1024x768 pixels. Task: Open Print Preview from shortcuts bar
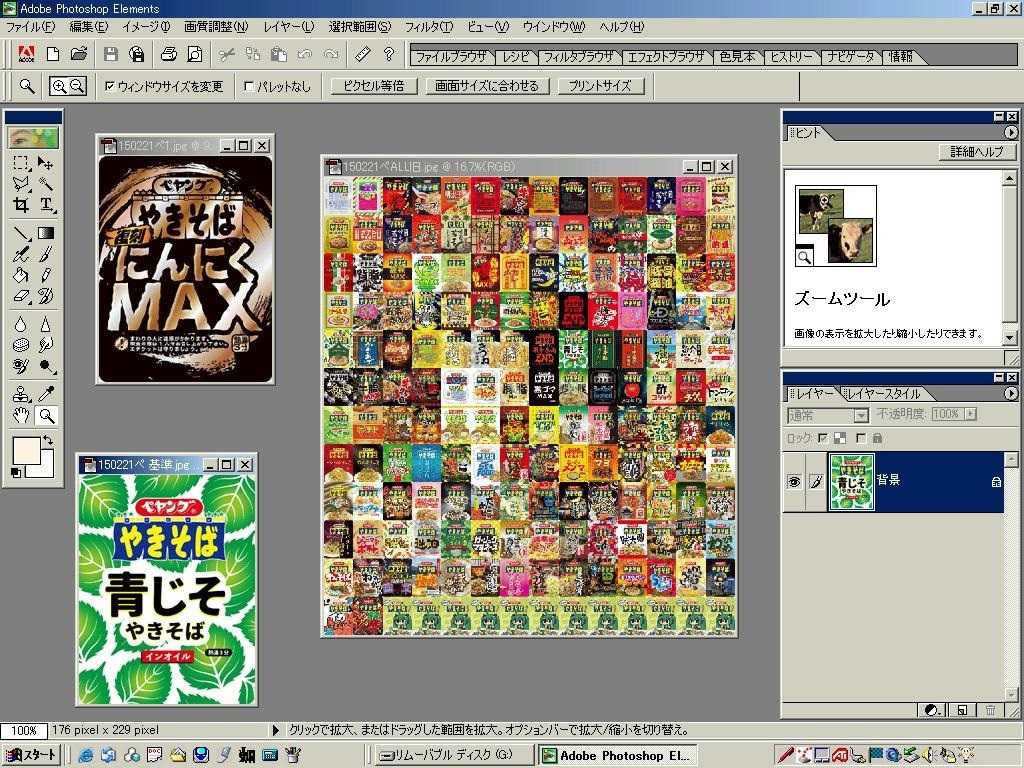[x=194, y=54]
